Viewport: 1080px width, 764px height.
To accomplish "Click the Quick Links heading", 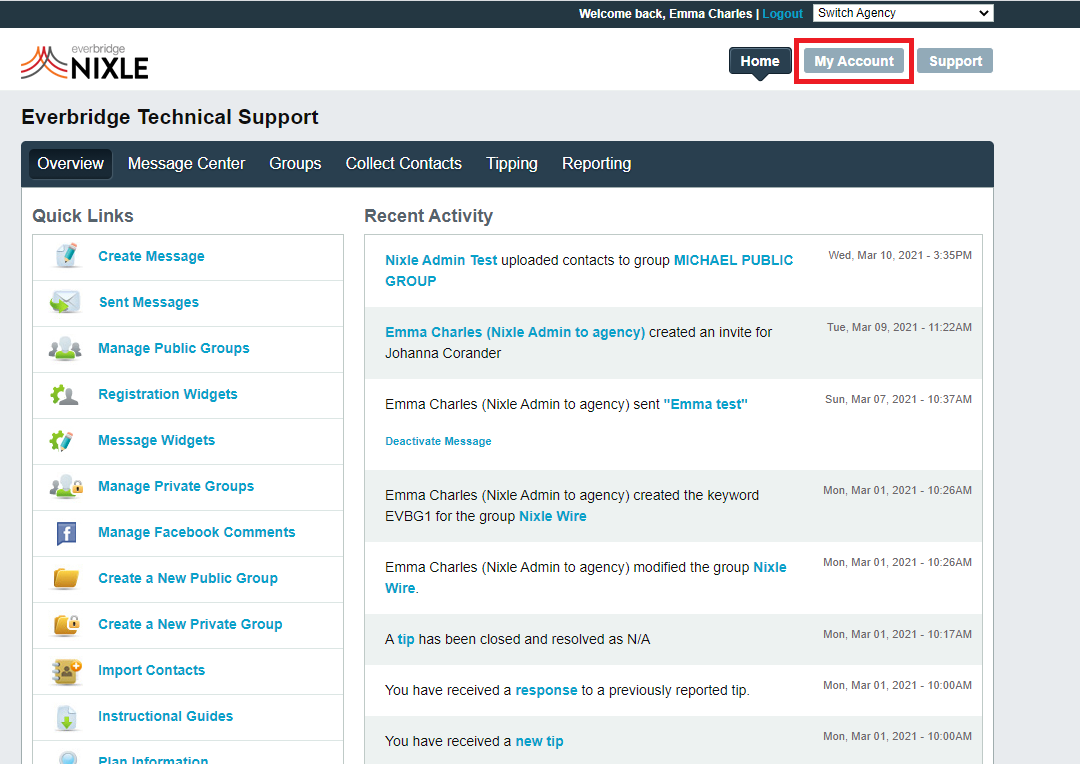I will [x=83, y=216].
